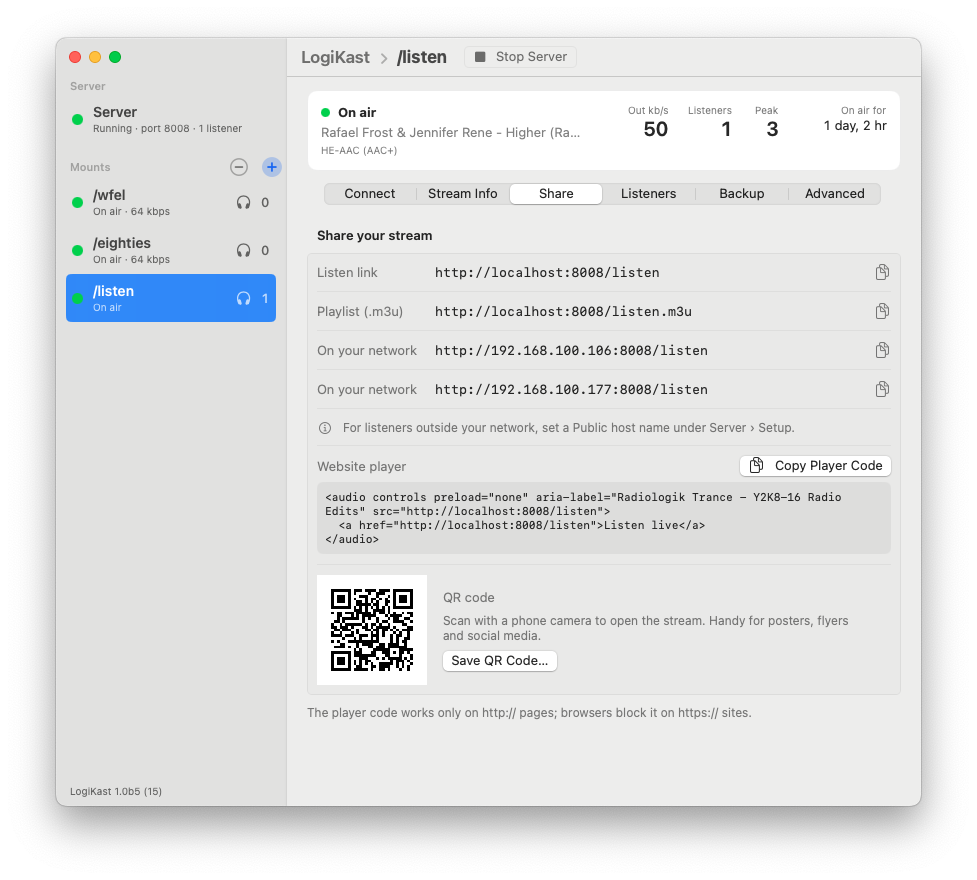Viewport: 977px width, 880px height.
Task: Add a new mount with plus icon
Action: coord(272,167)
